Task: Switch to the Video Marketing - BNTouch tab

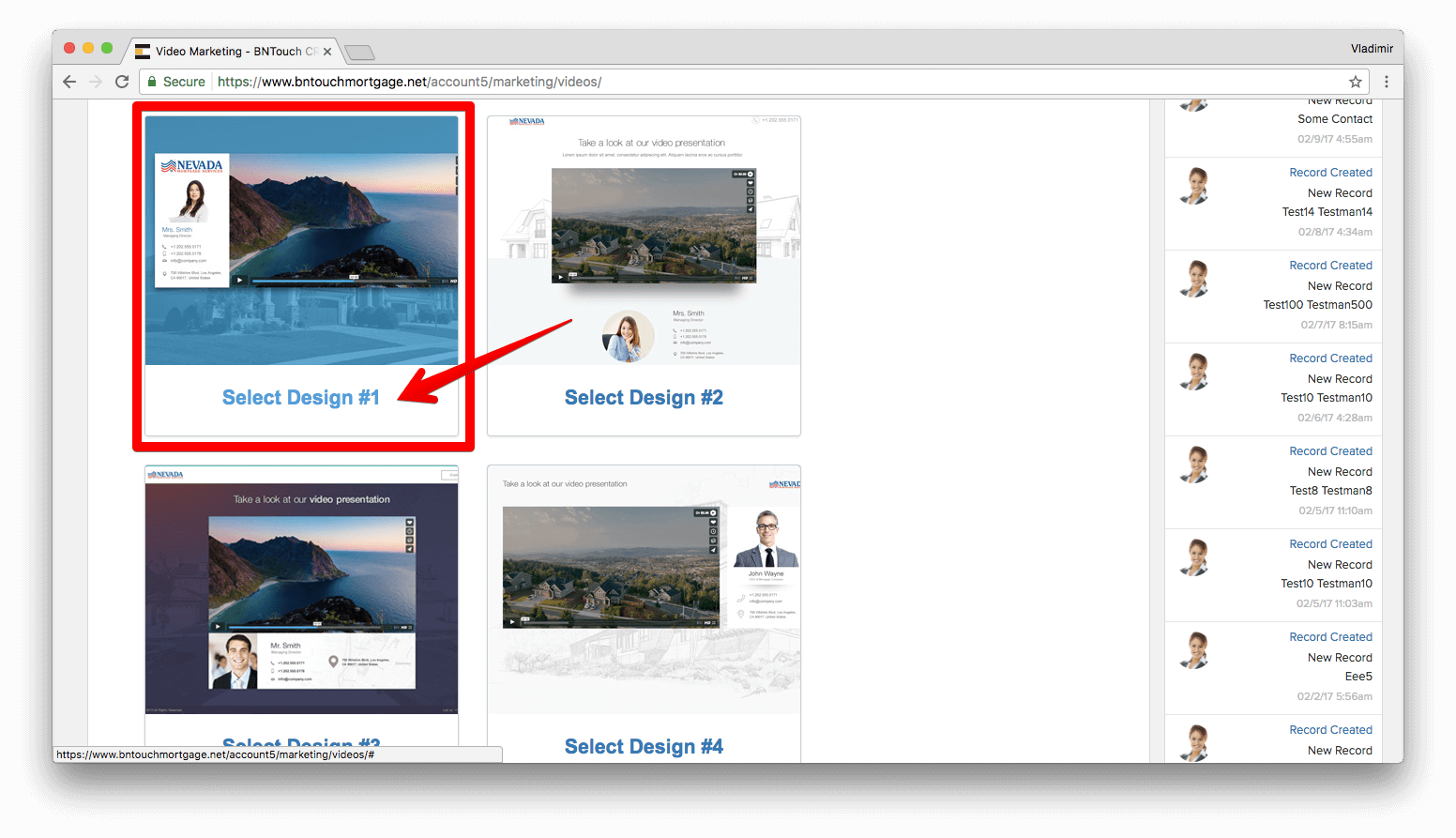Action: [230, 52]
